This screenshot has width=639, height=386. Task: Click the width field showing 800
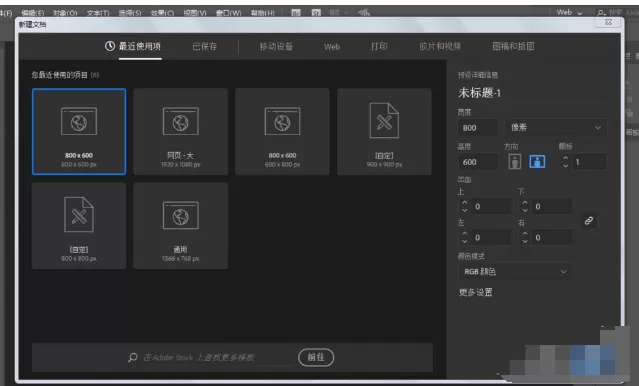pyautogui.click(x=478, y=128)
